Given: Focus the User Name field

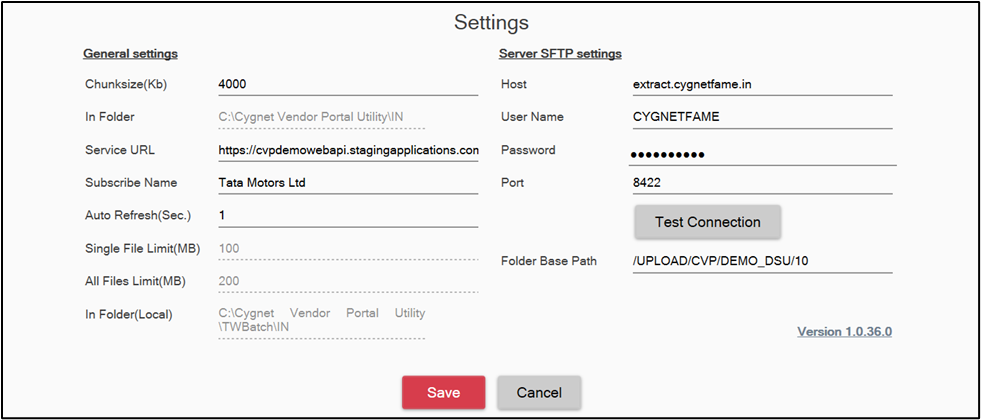Looking at the screenshot, I should [761, 117].
